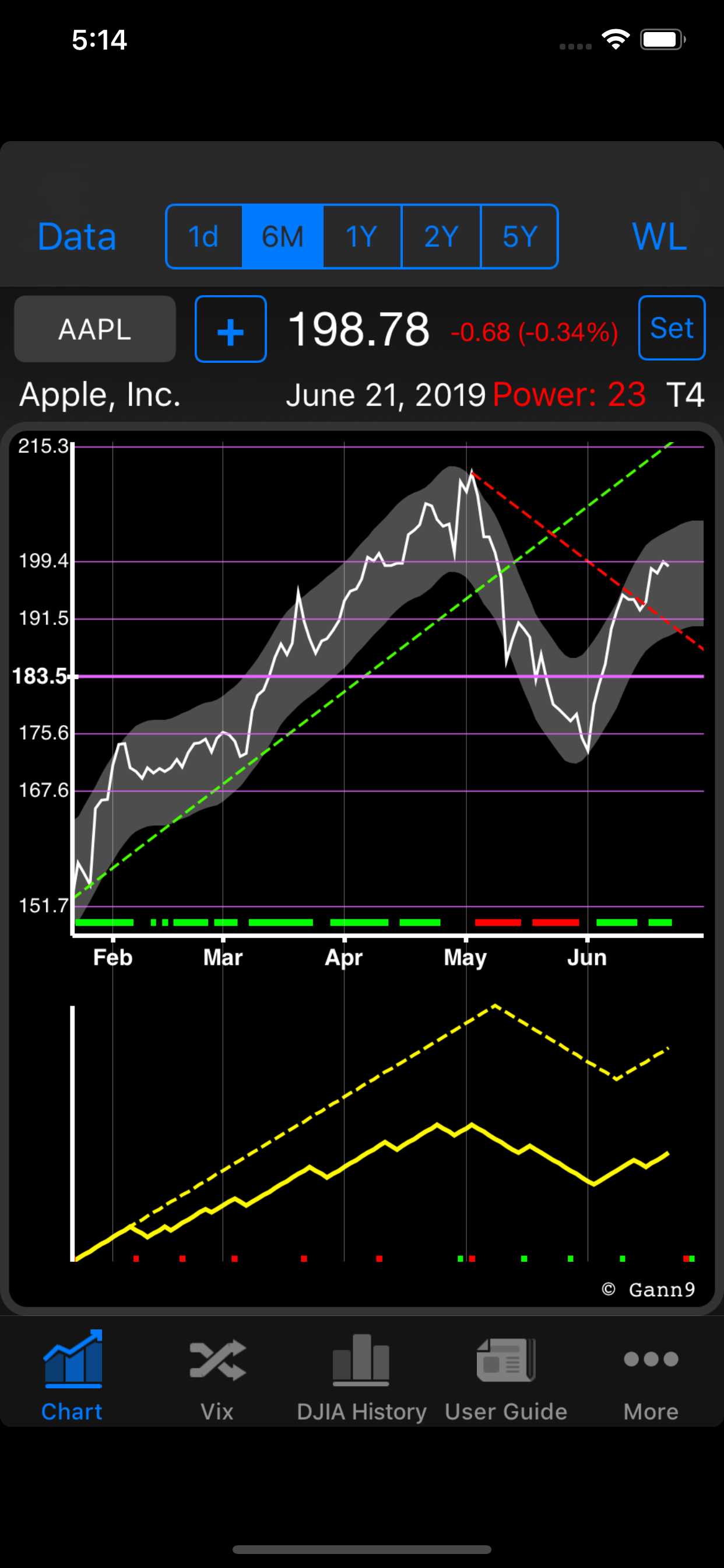Open the Vix tab shuffle icon

click(x=217, y=1360)
